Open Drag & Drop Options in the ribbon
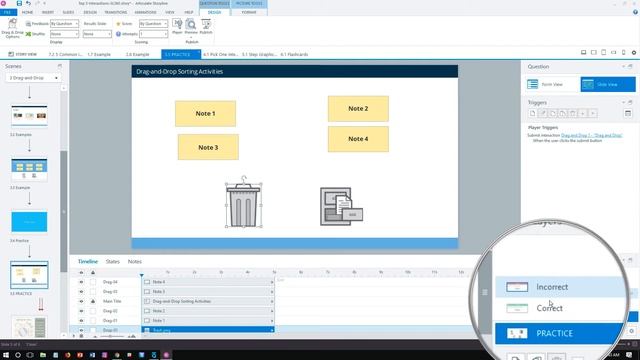 [x=12, y=28]
